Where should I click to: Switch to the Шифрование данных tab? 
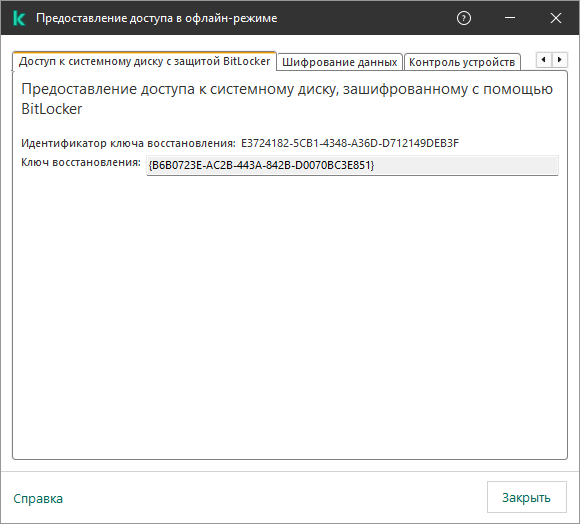tap(340, 62)
